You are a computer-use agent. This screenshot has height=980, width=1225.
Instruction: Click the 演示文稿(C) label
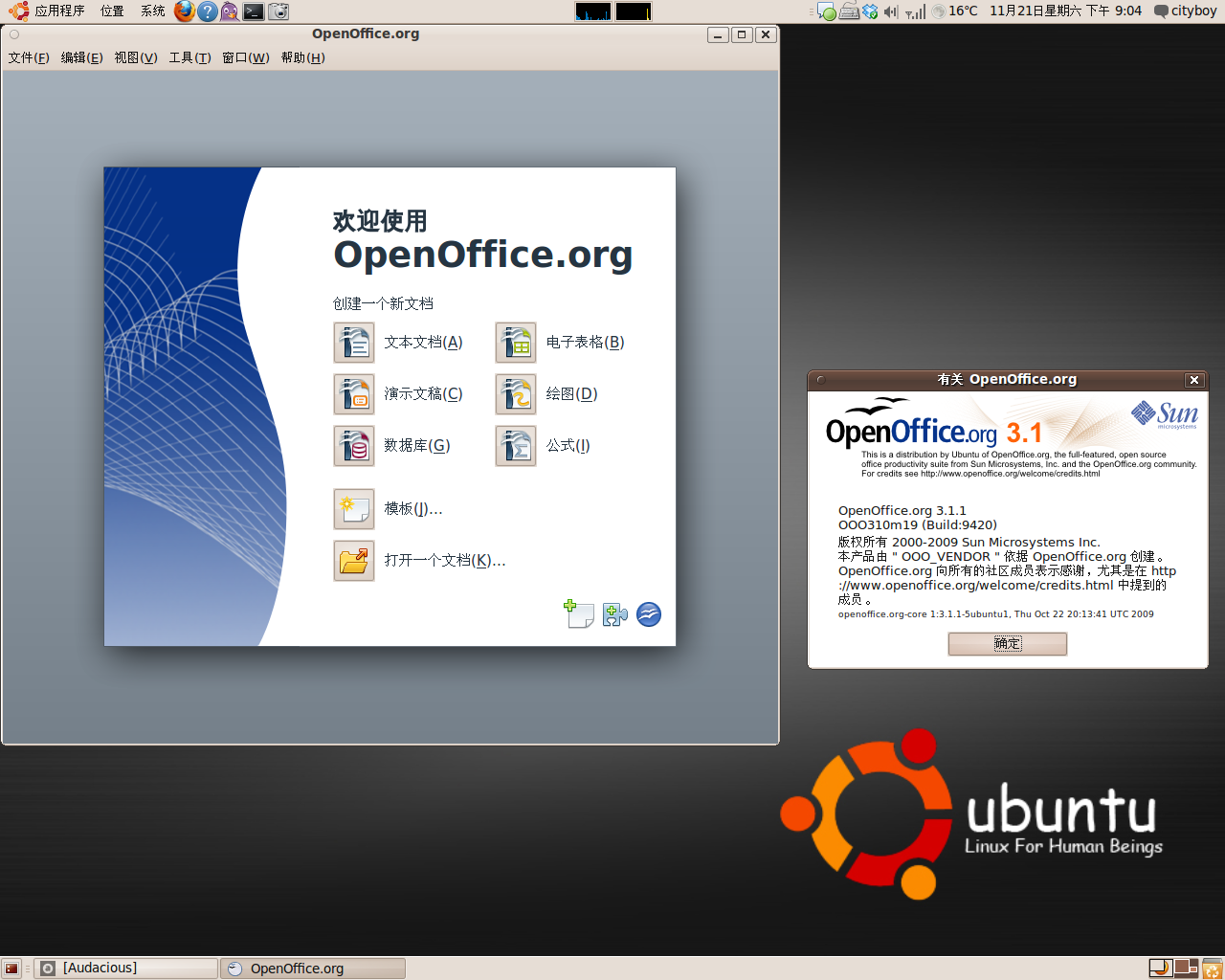(x=424, y=394)
